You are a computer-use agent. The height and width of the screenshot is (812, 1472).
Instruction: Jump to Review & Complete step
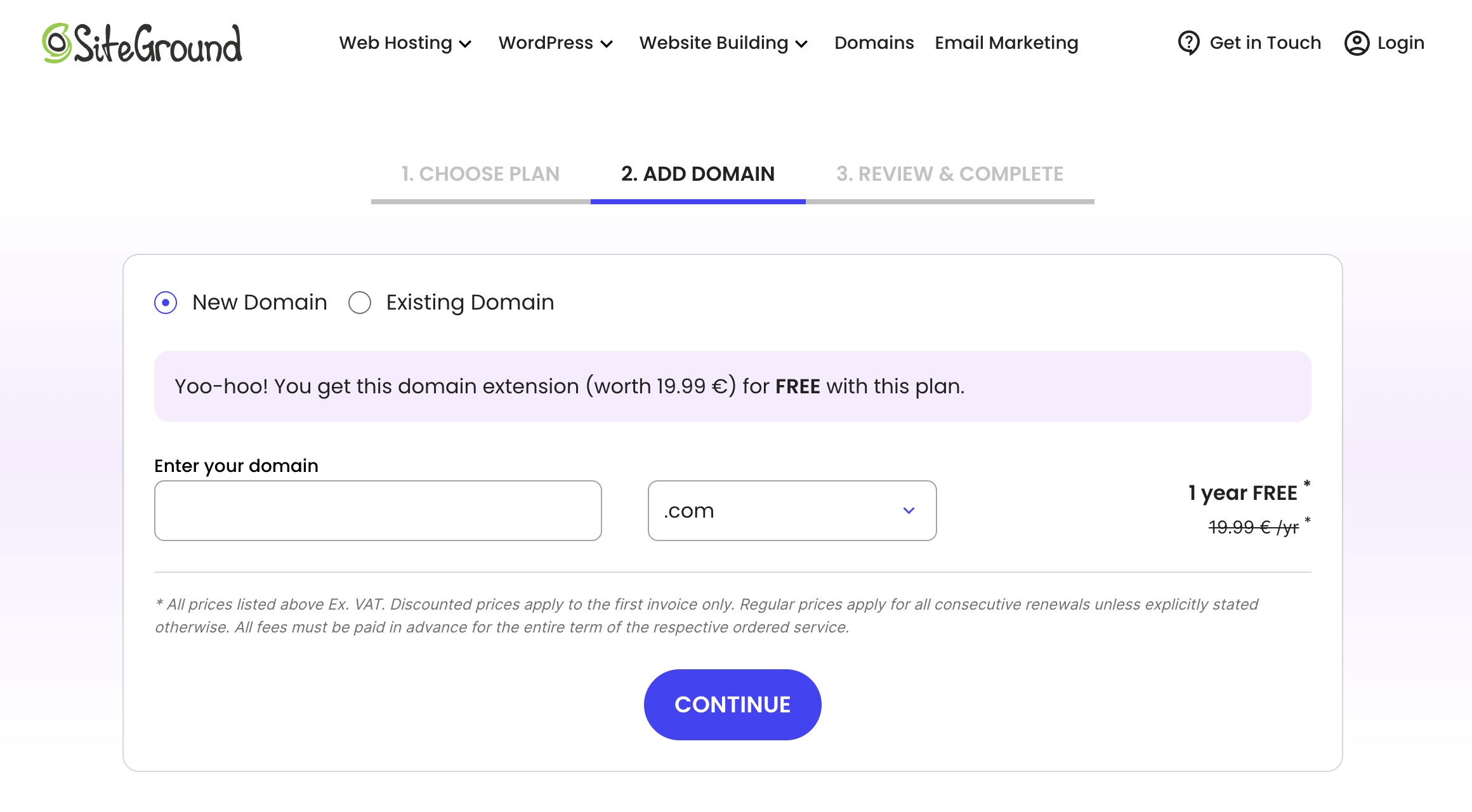click(x=950, y=174)
